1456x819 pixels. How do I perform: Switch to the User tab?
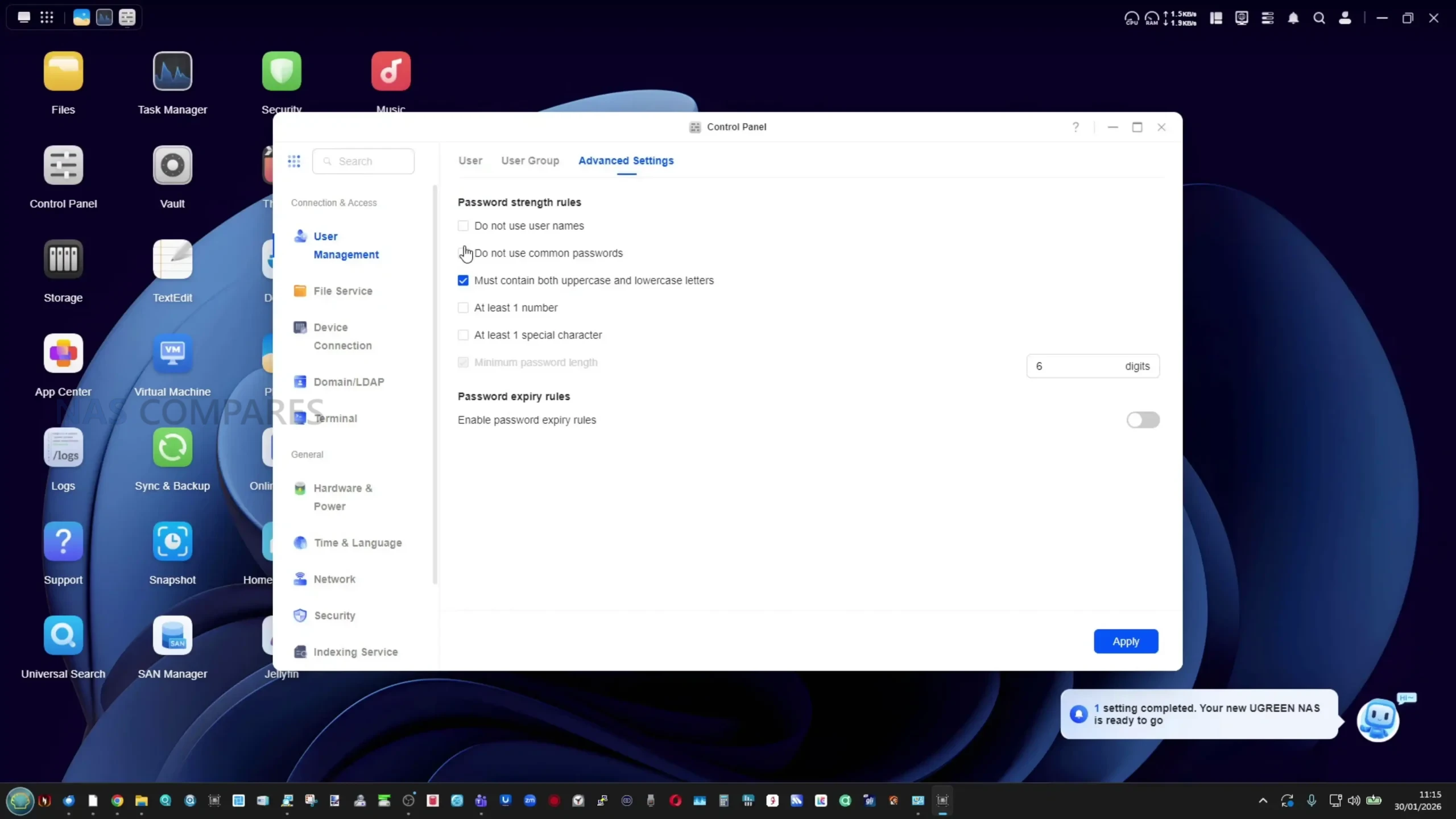[470, 160]
